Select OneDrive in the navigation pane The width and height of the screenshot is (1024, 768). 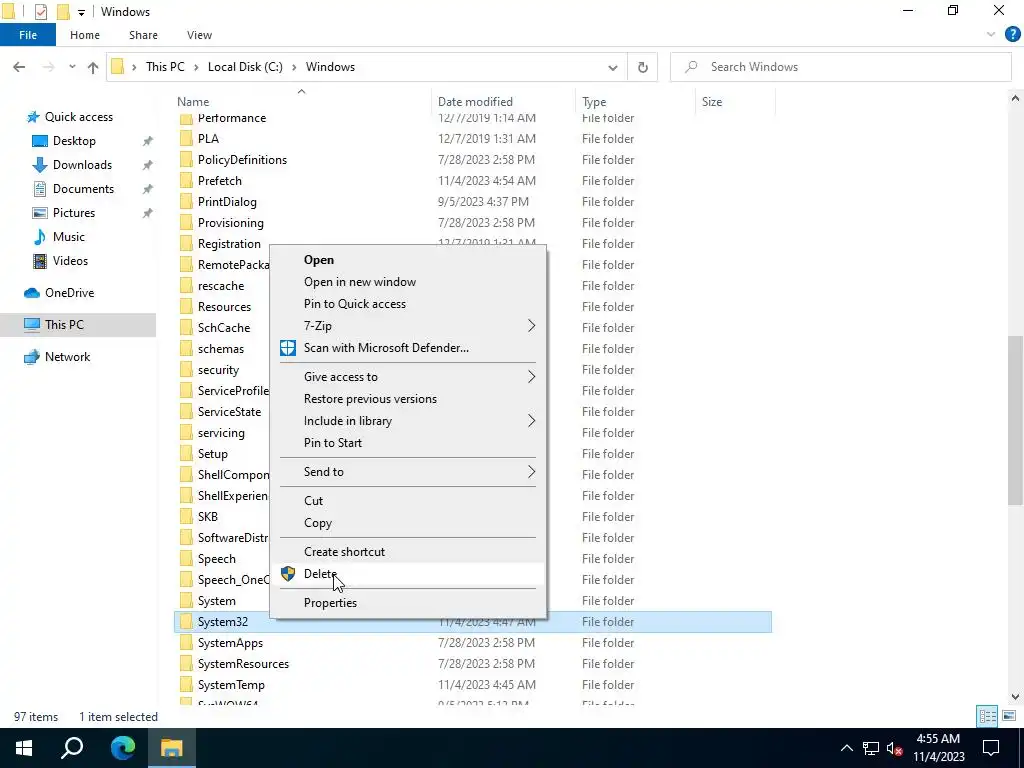(x=69, y=293)
